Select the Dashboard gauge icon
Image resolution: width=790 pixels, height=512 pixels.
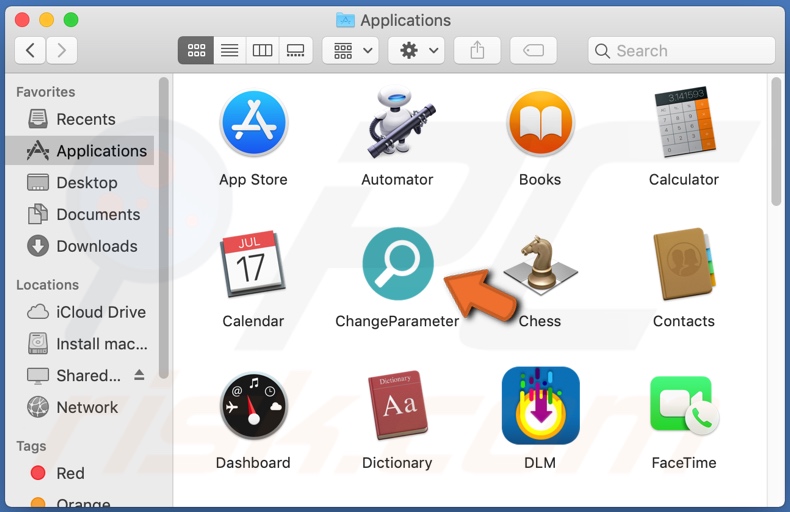click(x=253, y=406)
